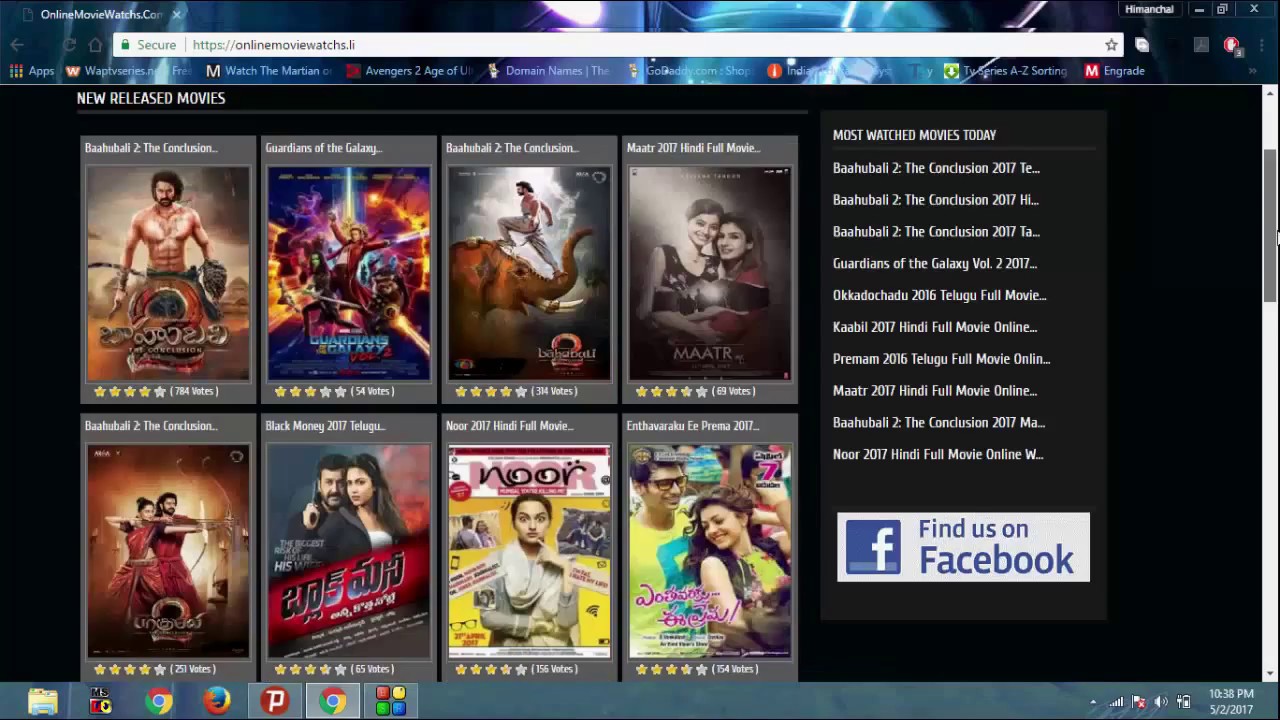Open the Watch The Martian bookmark
Image resolution: width=1280 pixels, height=720 pixels.
pos(269,71)
